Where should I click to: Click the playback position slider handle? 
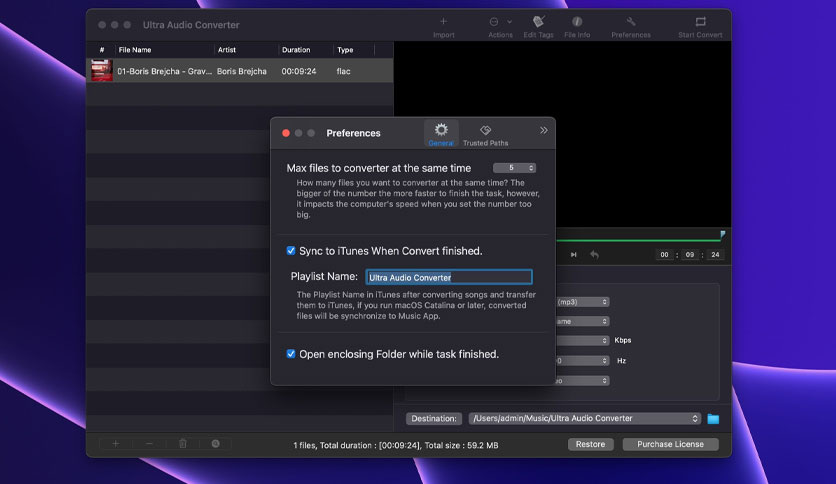tap(722, 235)
